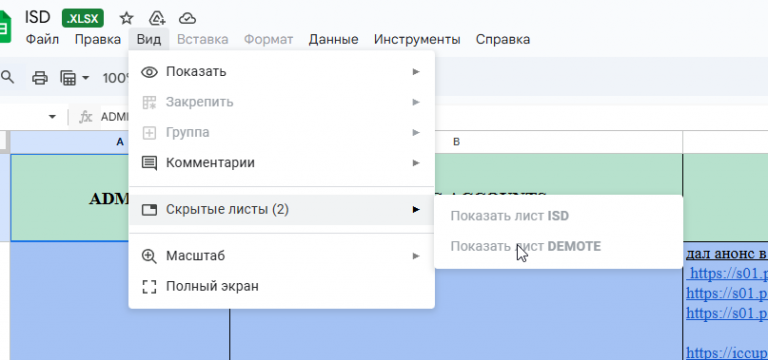Image resolution: width=768 pixels, height=360 pixels.
Task: Select Полный экран menu item
Action: (282, 287)
